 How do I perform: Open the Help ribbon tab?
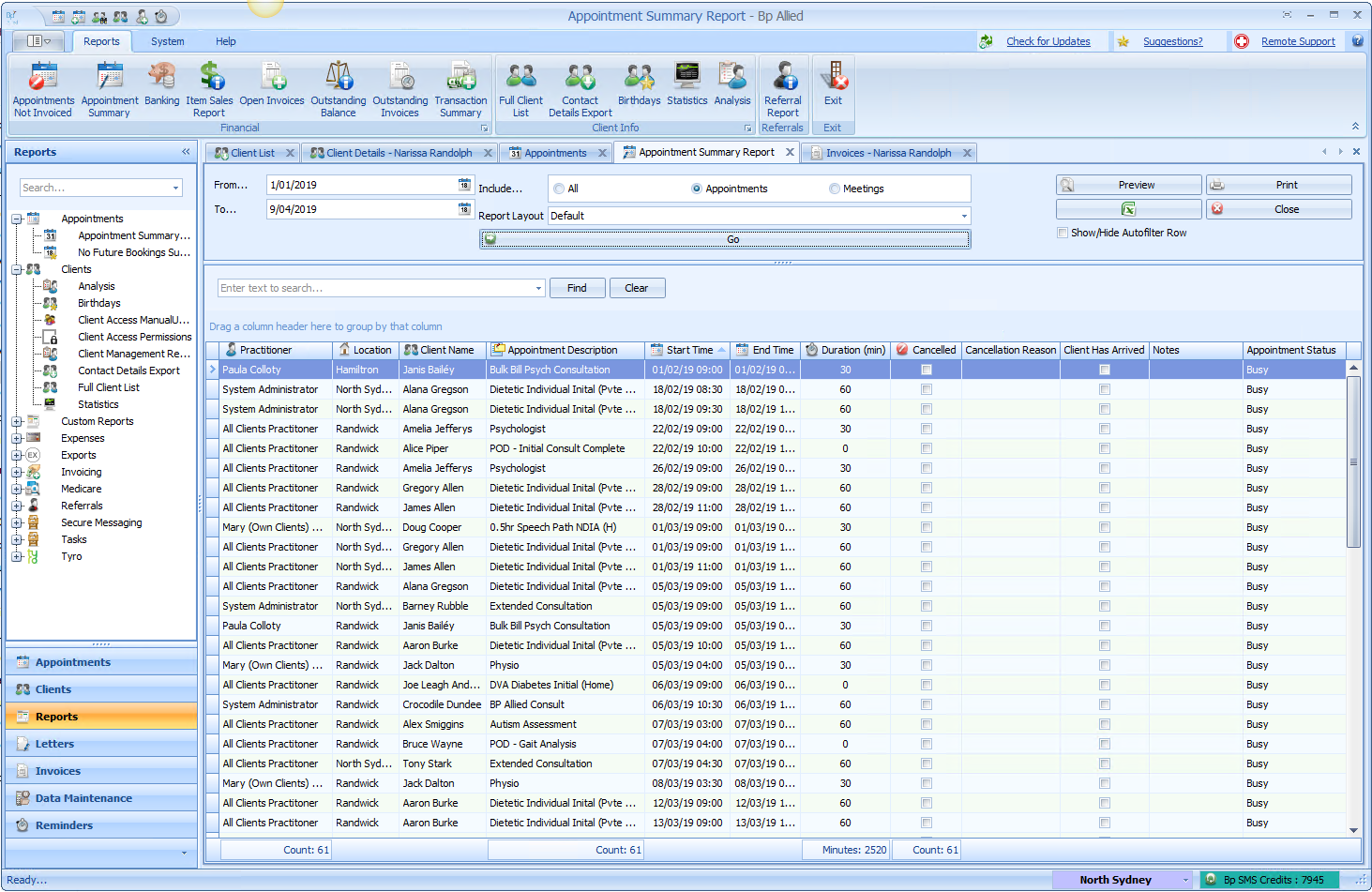(x=226, y=41)
